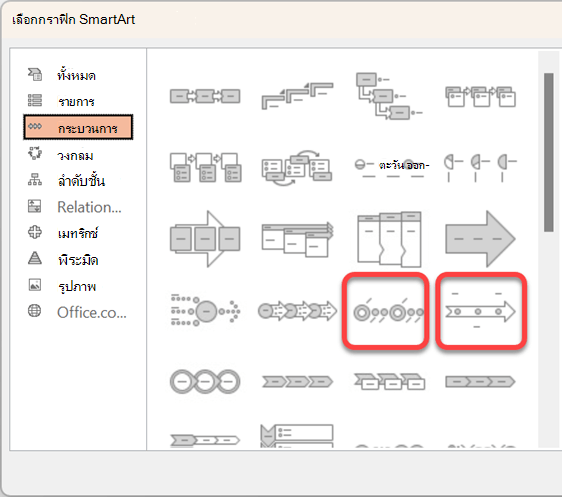Choose the three-column Process List layout
This screenshot has width=562, height=497.
(389, 239)
